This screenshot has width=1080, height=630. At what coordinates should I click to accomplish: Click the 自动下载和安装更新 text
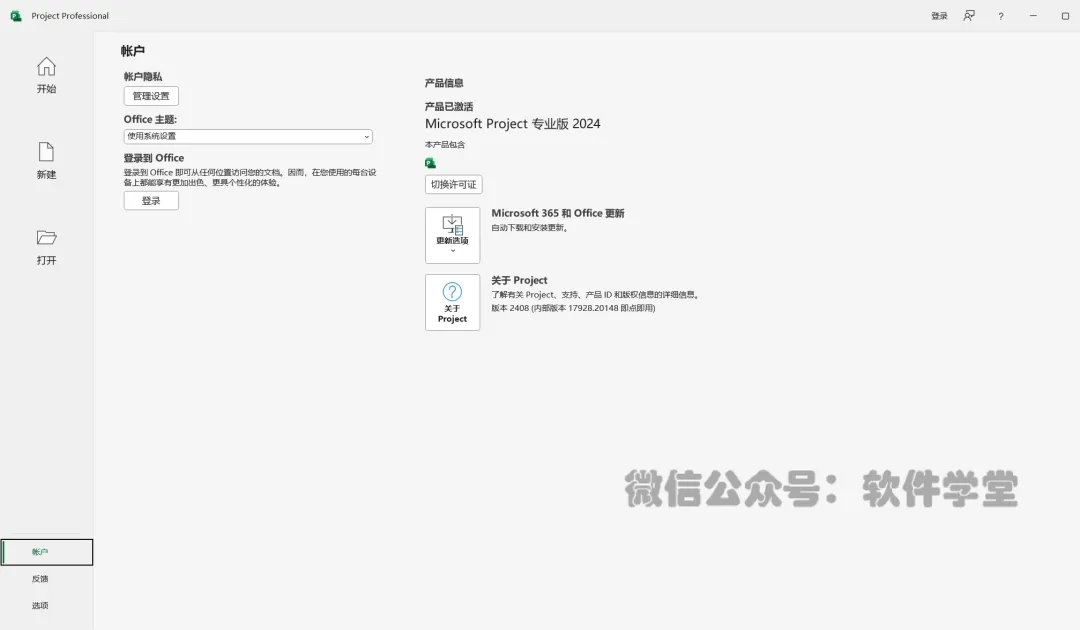(530, 228)
